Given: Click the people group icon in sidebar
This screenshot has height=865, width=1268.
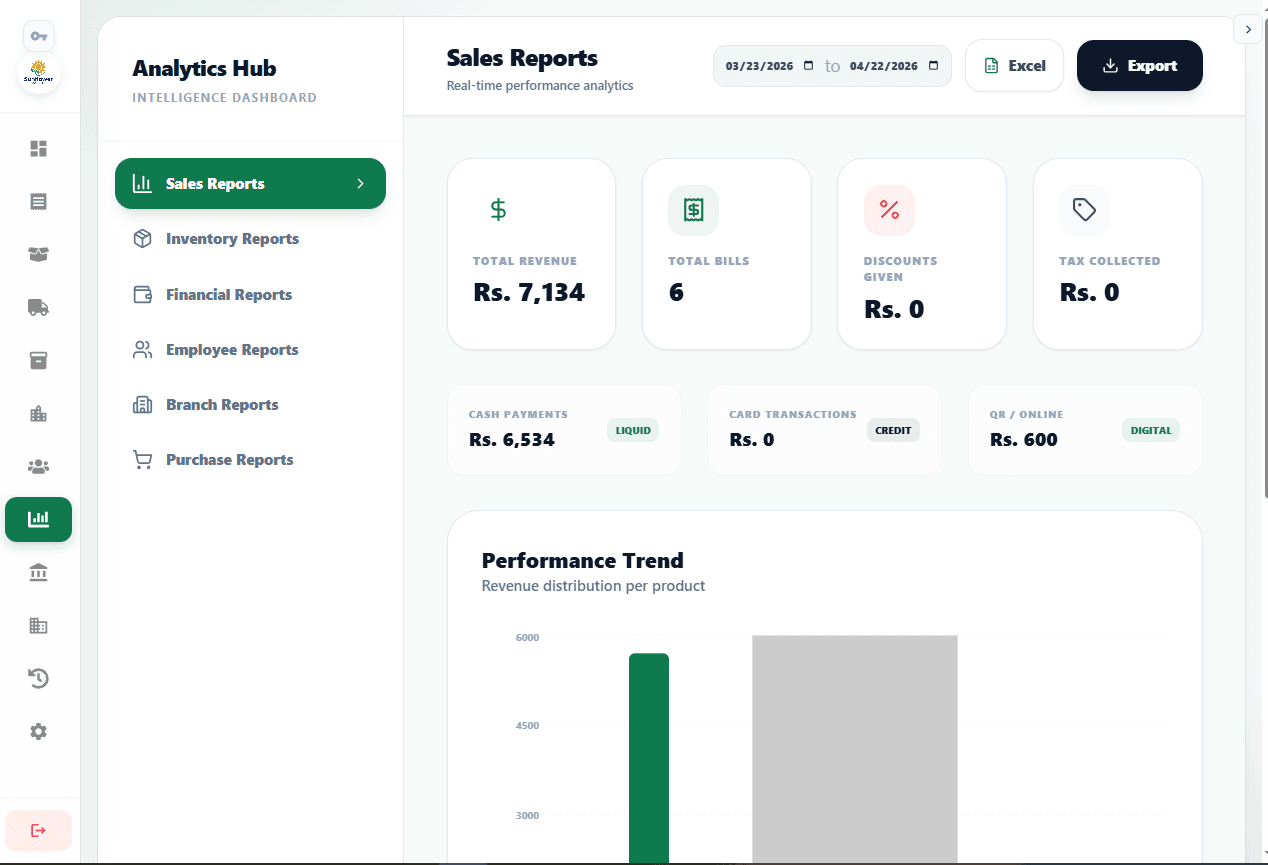Looking at the screenshot, I should click(x=38, y=467).
